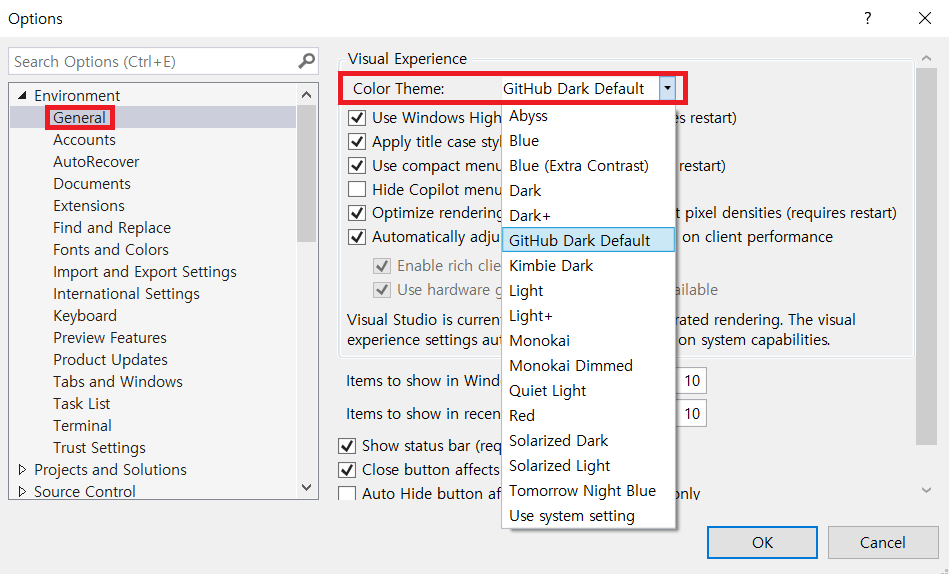This screenshot has height=574, width=949.
Task: Open Documents settings page
Action: pyautogui.click(x=92, y=183)
